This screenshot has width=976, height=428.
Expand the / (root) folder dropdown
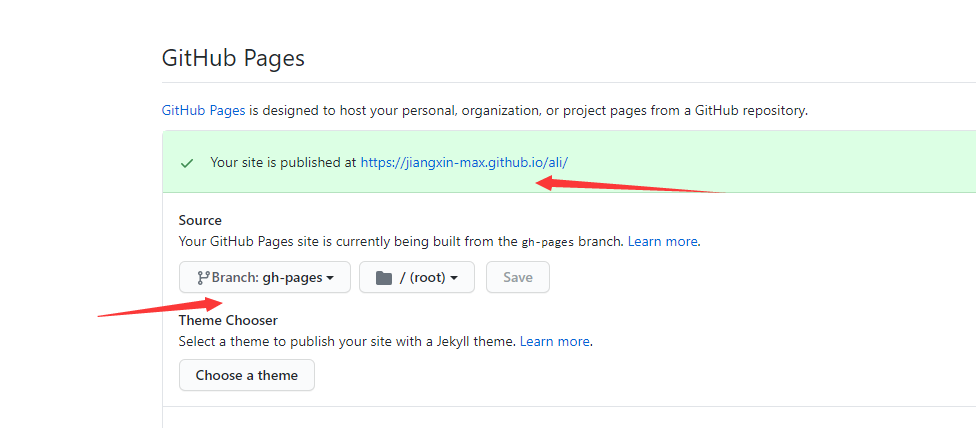click(x=416, y=277)
